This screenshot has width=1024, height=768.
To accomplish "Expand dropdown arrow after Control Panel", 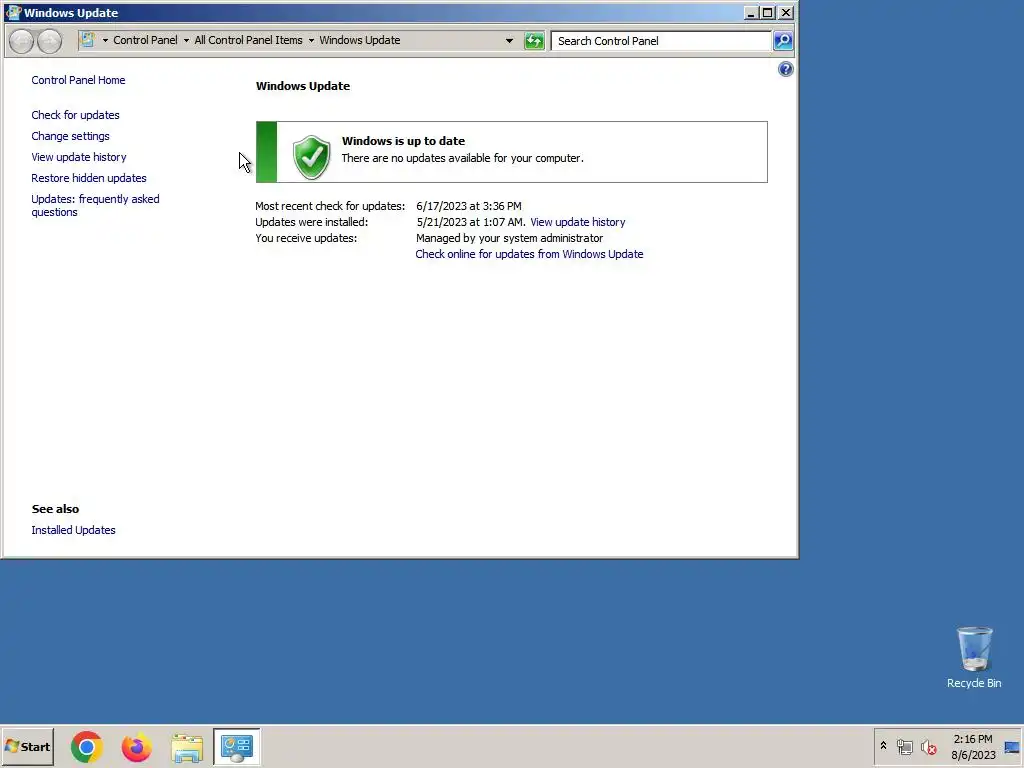I will coord(186,40).
